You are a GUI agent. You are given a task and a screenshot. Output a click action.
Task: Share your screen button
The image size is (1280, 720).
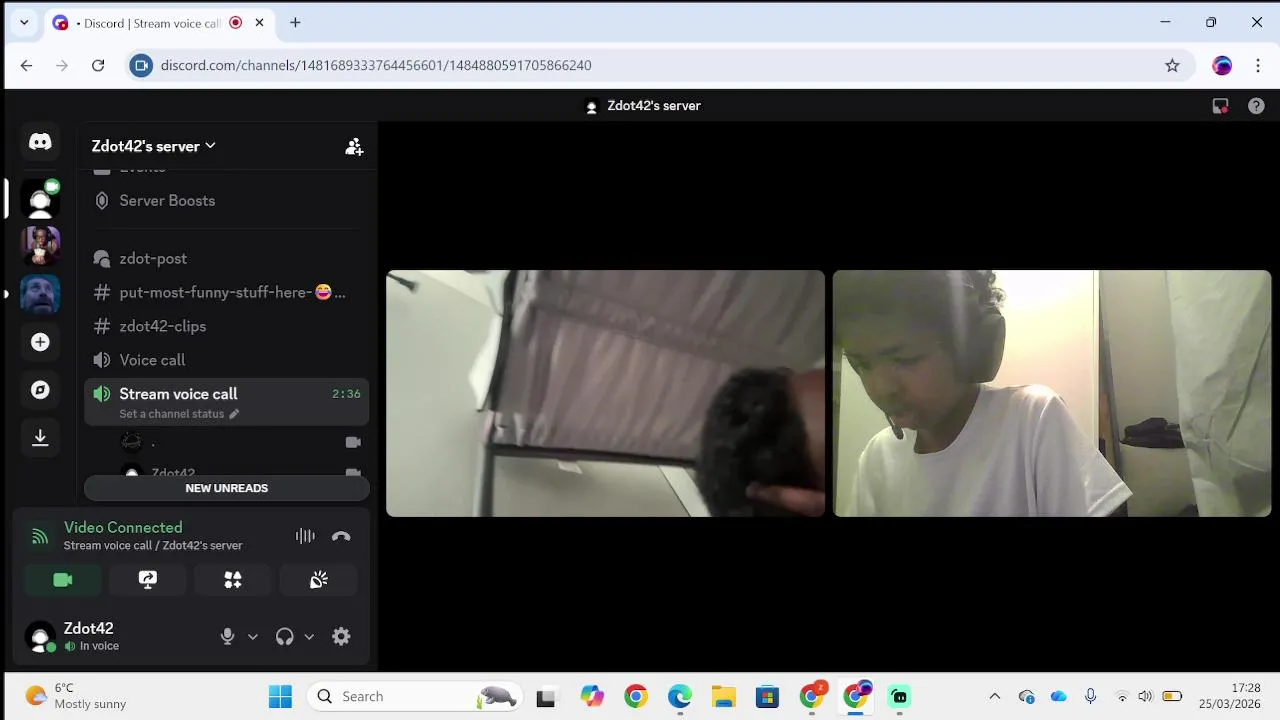148,580
